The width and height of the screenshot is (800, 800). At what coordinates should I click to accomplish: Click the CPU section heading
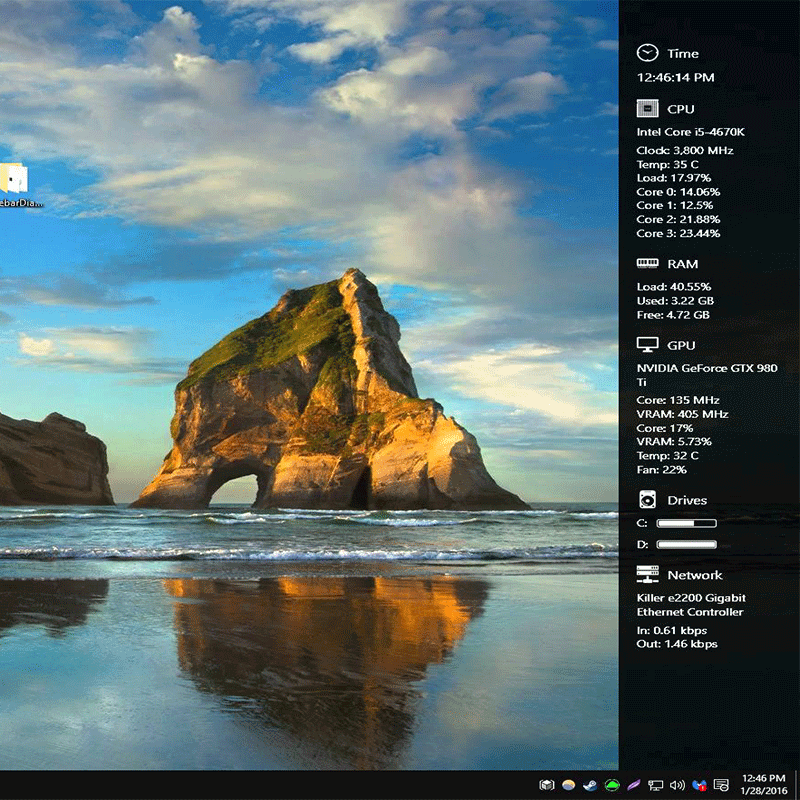681,109
